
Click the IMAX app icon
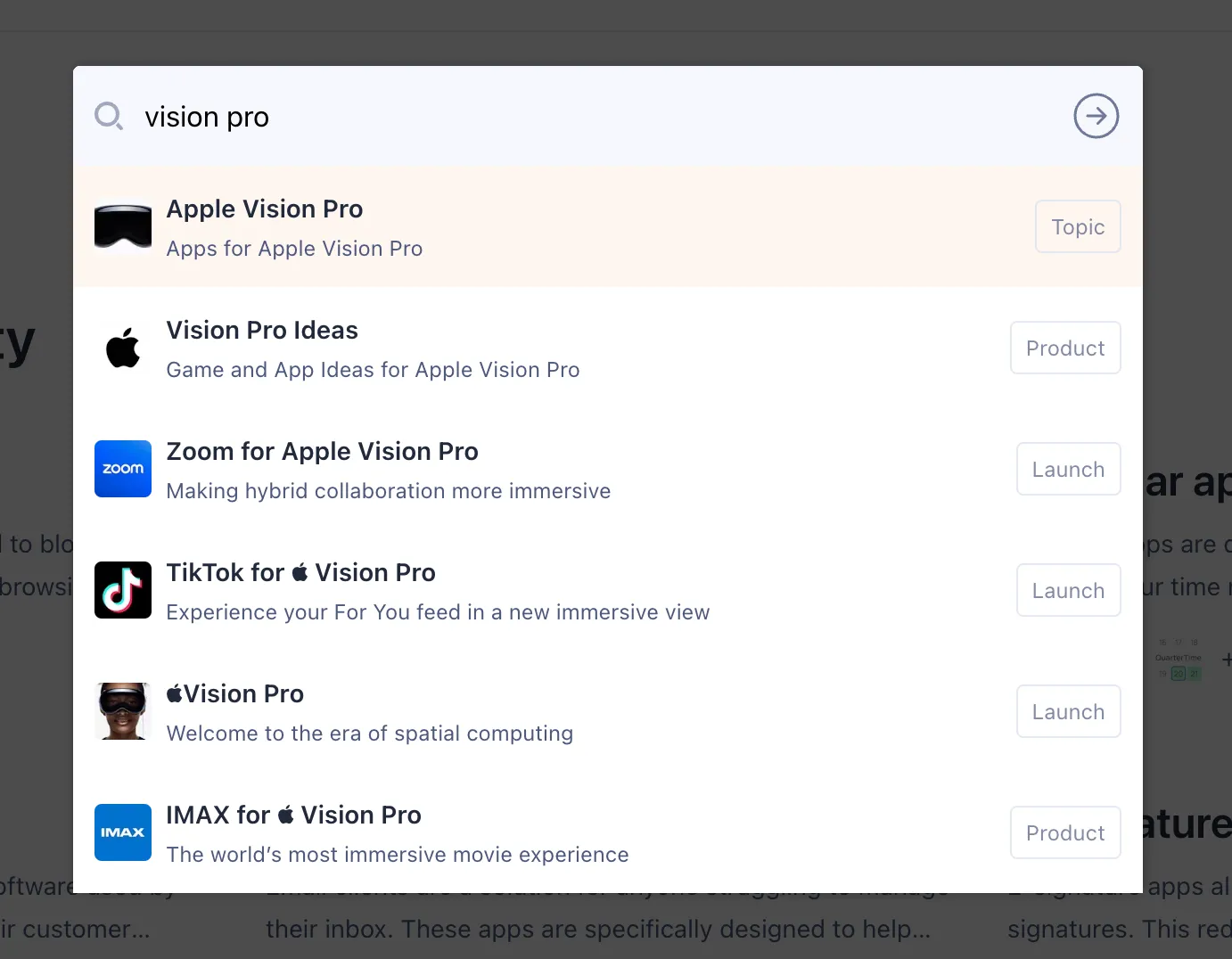click(123, 832)
